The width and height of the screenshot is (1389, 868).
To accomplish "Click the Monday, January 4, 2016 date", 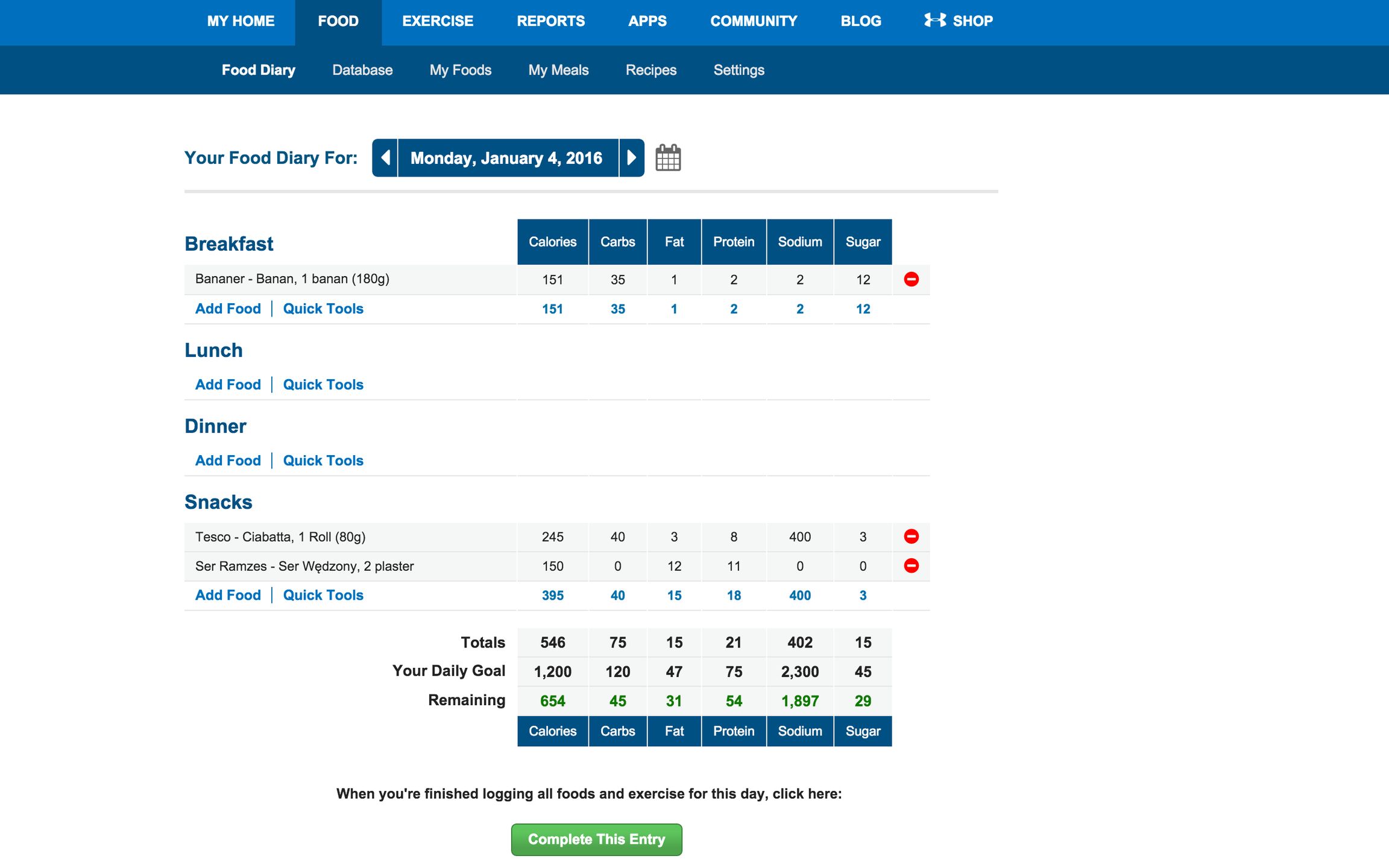I will tap(506, 158).
